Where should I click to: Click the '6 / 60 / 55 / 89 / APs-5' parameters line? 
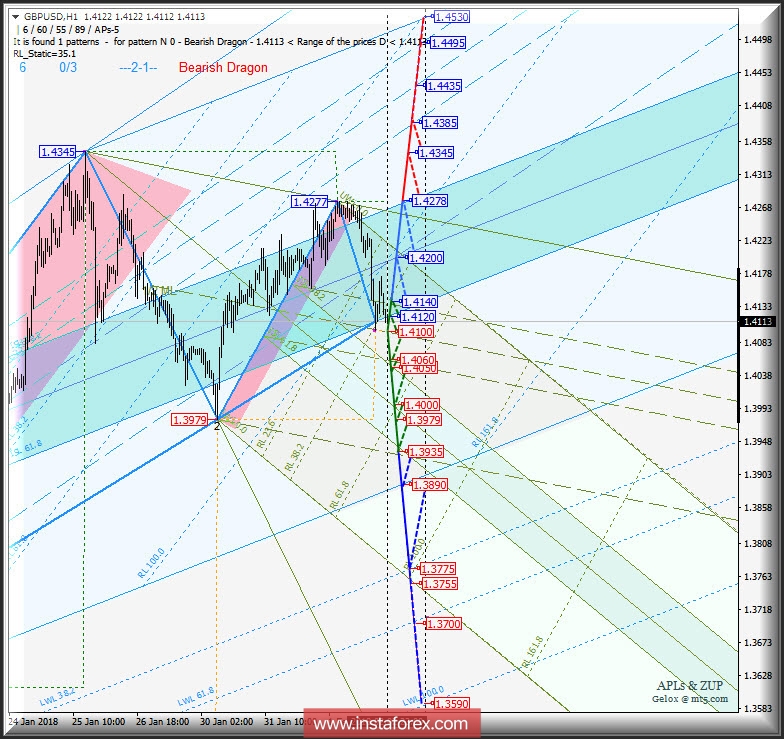coord(70,30)
